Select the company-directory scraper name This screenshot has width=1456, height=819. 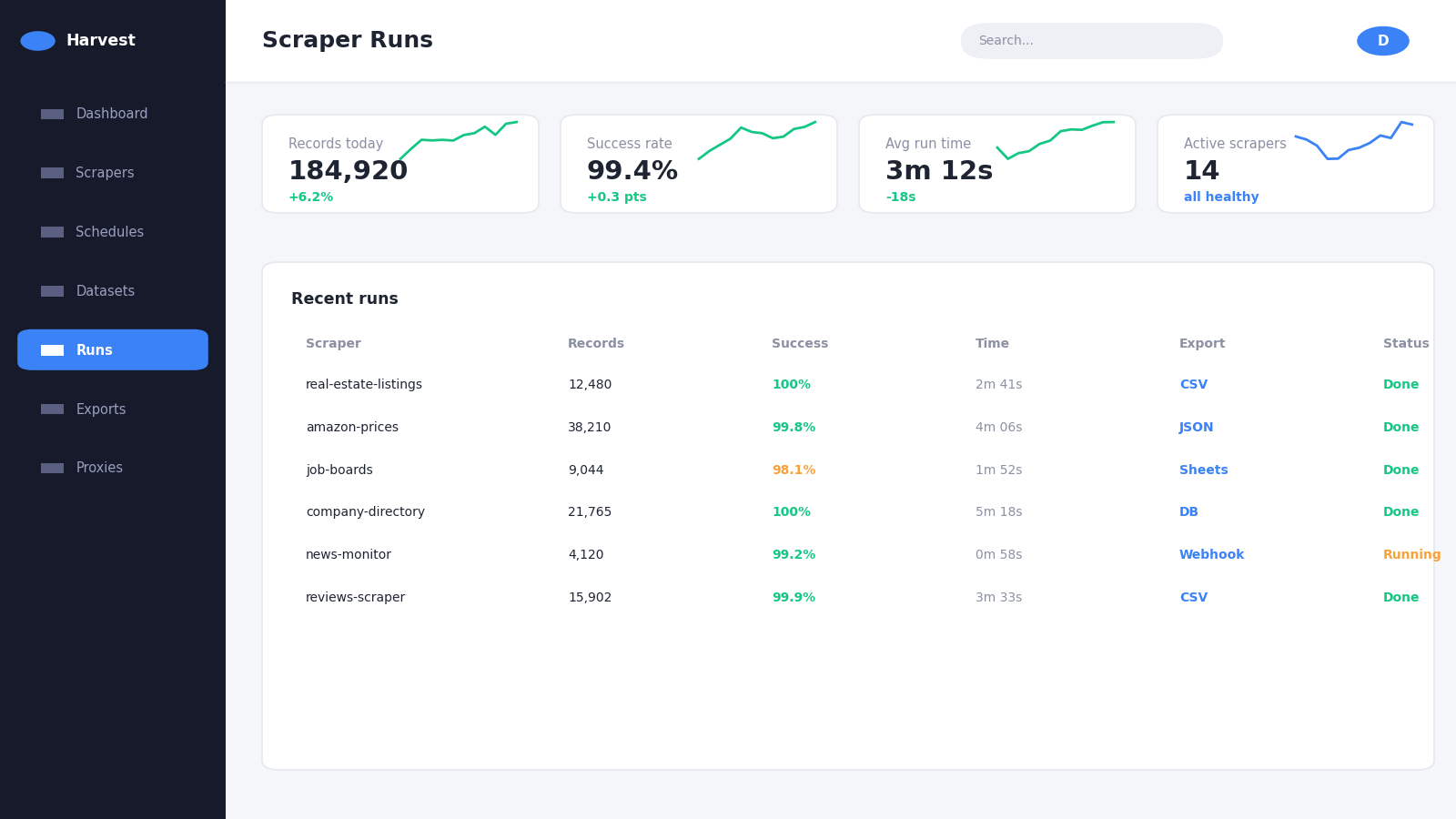pyautogui.click(x=365, y=512)
